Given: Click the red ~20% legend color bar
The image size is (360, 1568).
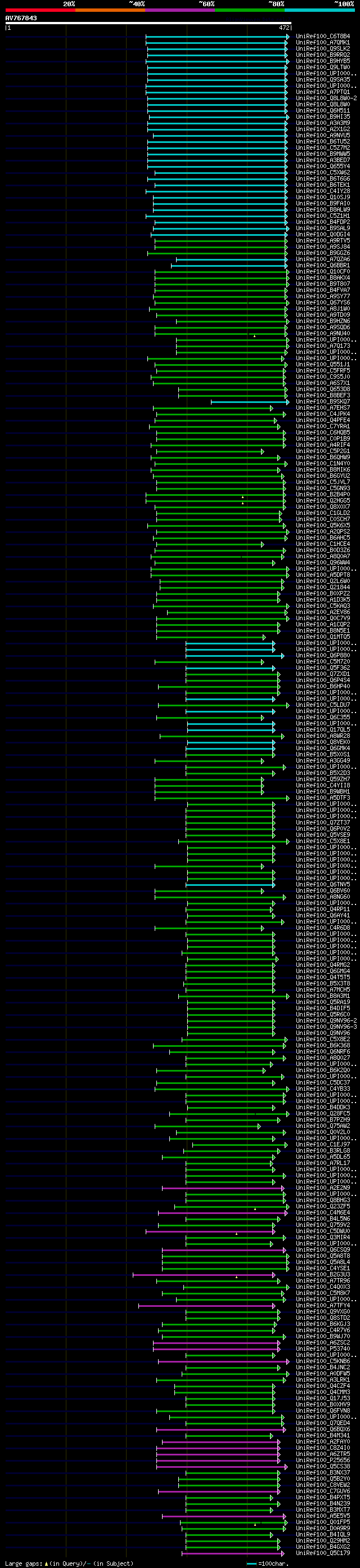Looking at the screenshot, I should click(x=40, y=10).
